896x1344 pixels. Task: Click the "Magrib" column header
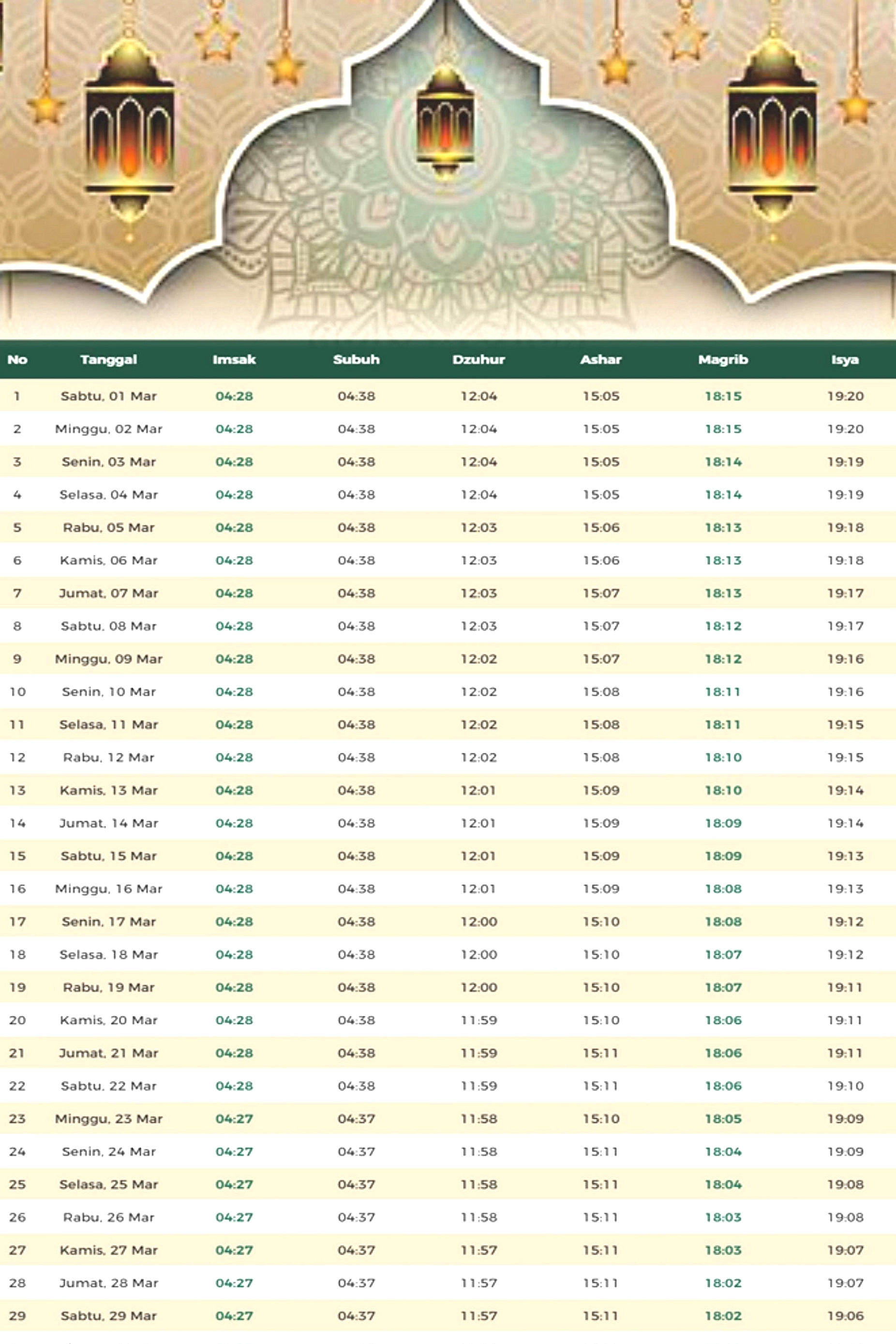[723, 359]
